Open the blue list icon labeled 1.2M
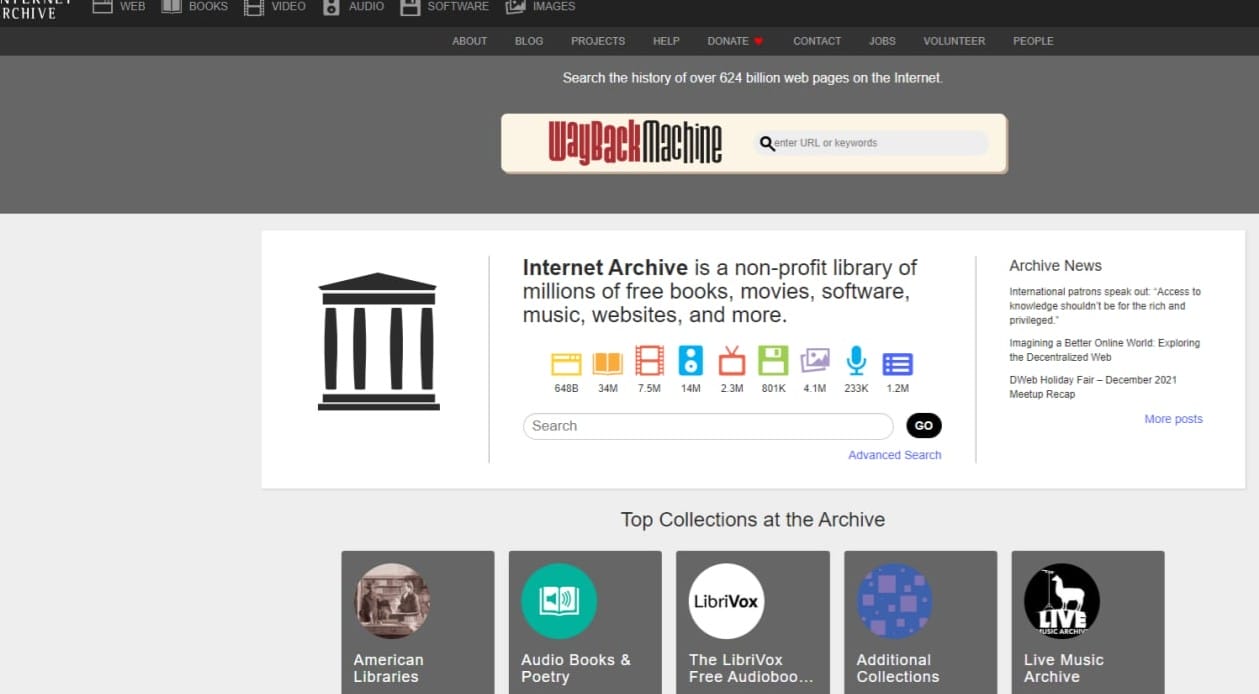This screenshot has width=1259, height=694. tap(898, 363)
